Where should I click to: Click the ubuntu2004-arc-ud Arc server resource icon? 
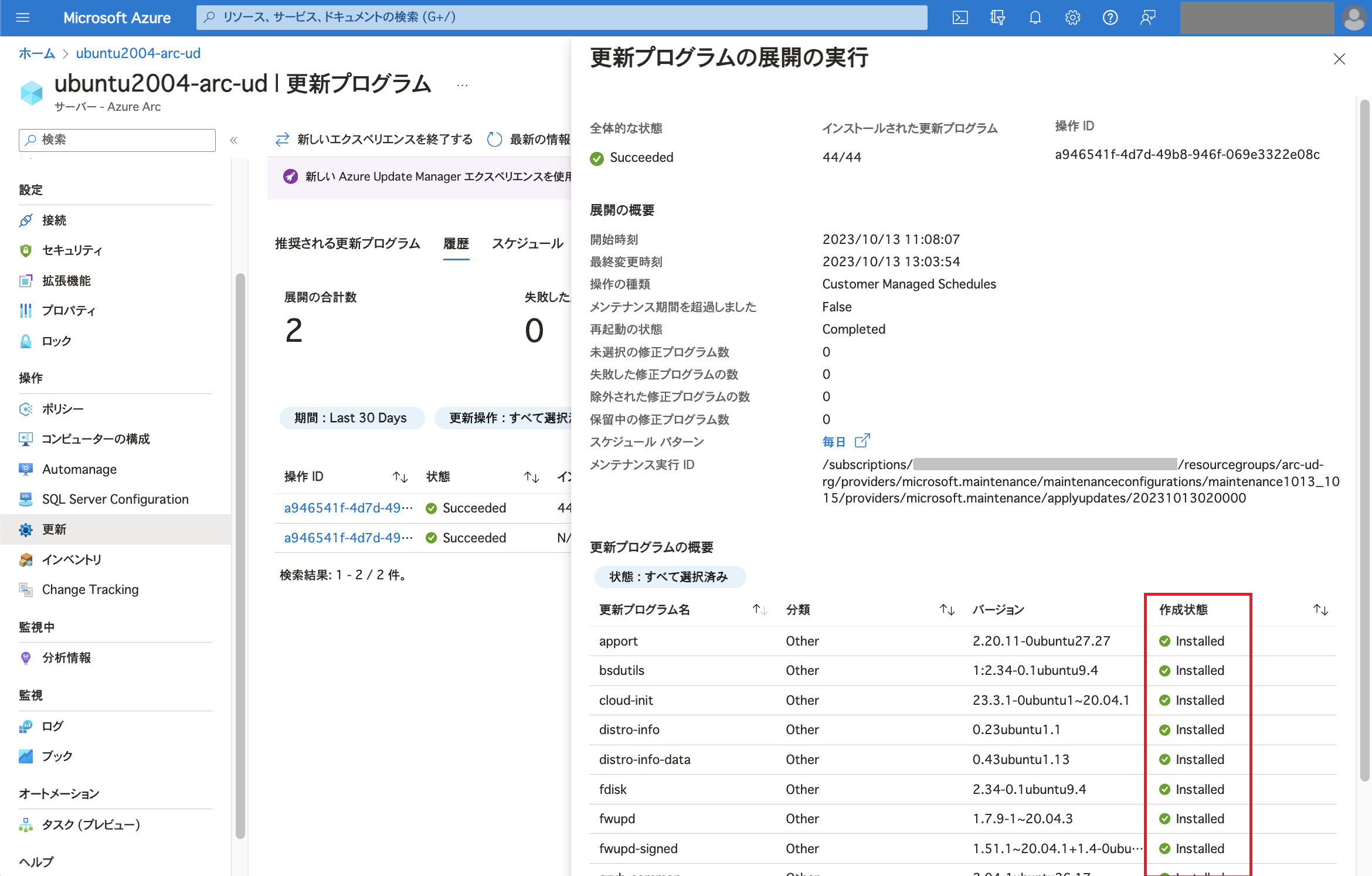coord(32,93)
